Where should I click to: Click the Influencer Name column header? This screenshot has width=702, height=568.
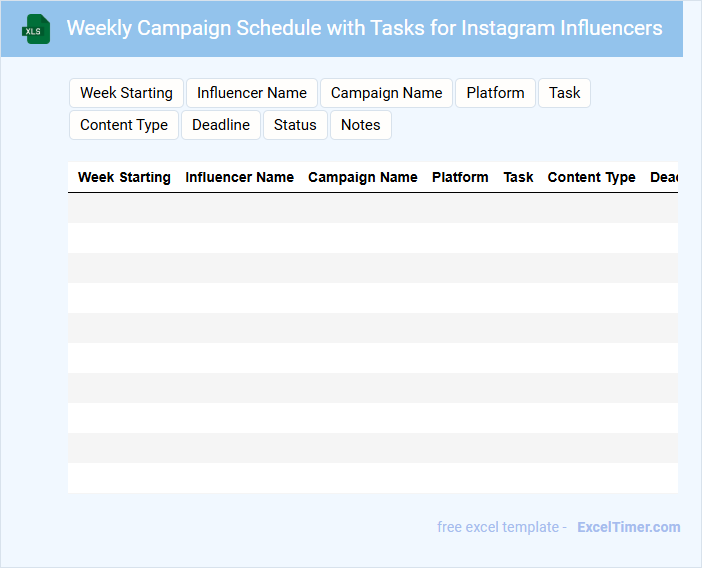click(239, 177)
